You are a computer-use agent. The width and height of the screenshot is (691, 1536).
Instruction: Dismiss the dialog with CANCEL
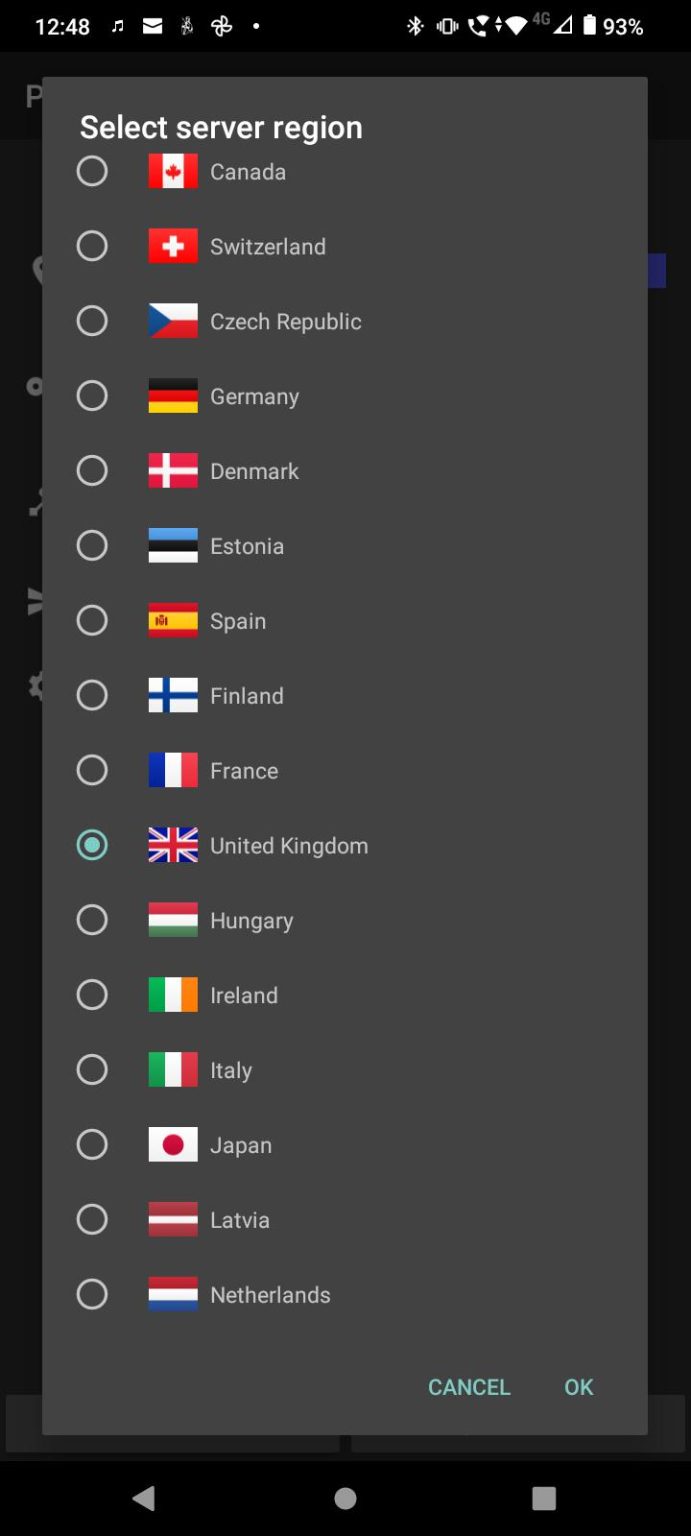pos(469,1387)
